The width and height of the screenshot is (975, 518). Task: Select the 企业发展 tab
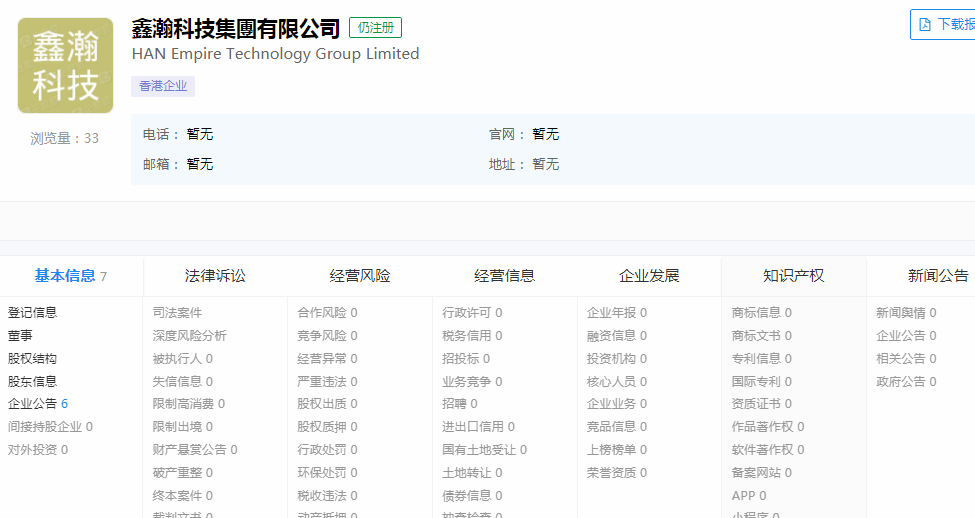point(649,276)
